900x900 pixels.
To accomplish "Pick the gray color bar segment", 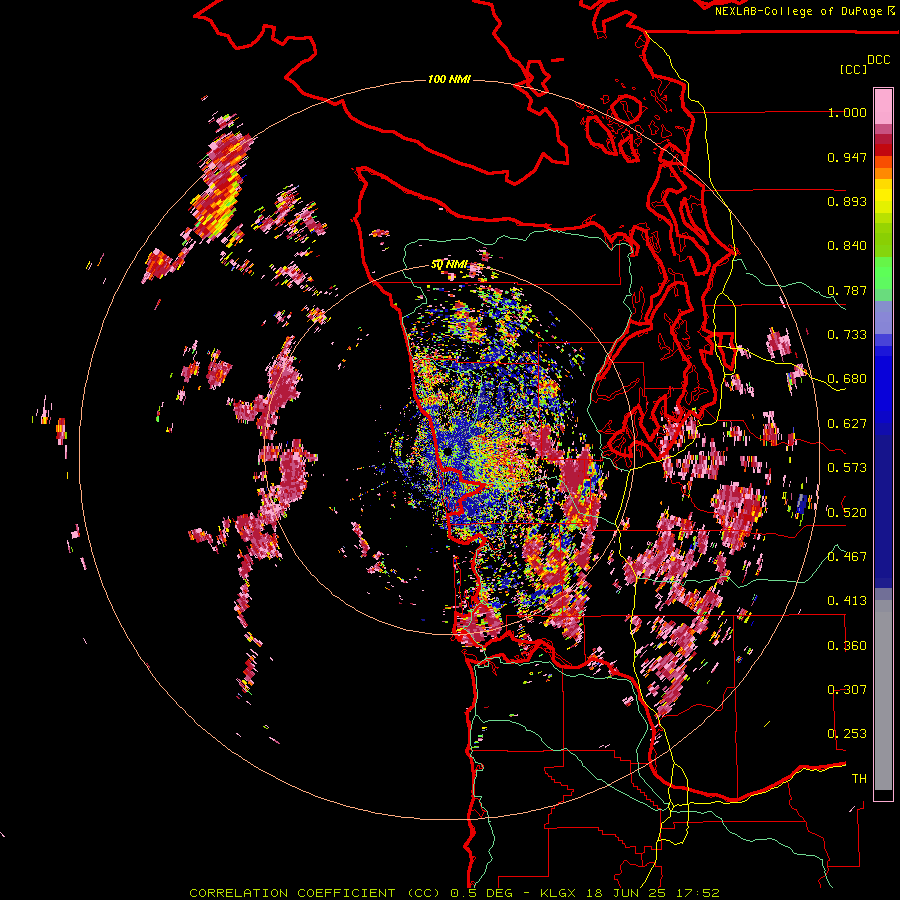I will click(883, 695).
